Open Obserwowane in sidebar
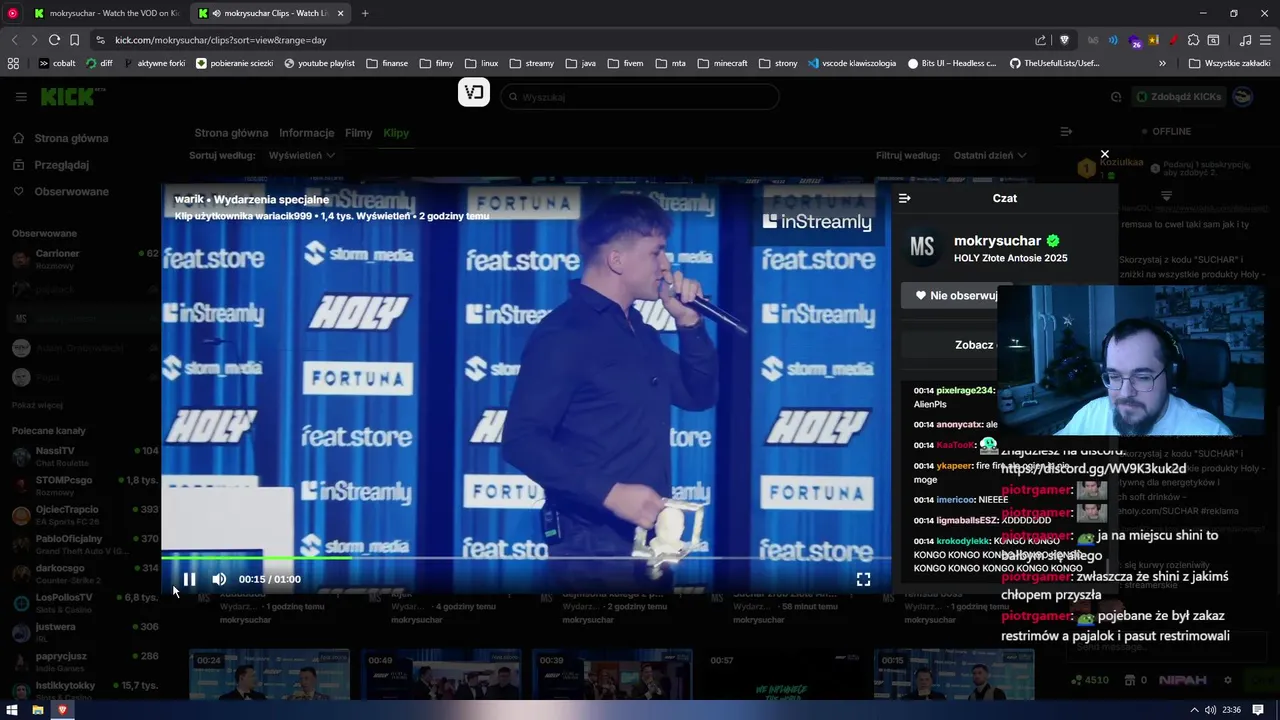This screenshot has height=720, width=1280. tap(71, 191)
